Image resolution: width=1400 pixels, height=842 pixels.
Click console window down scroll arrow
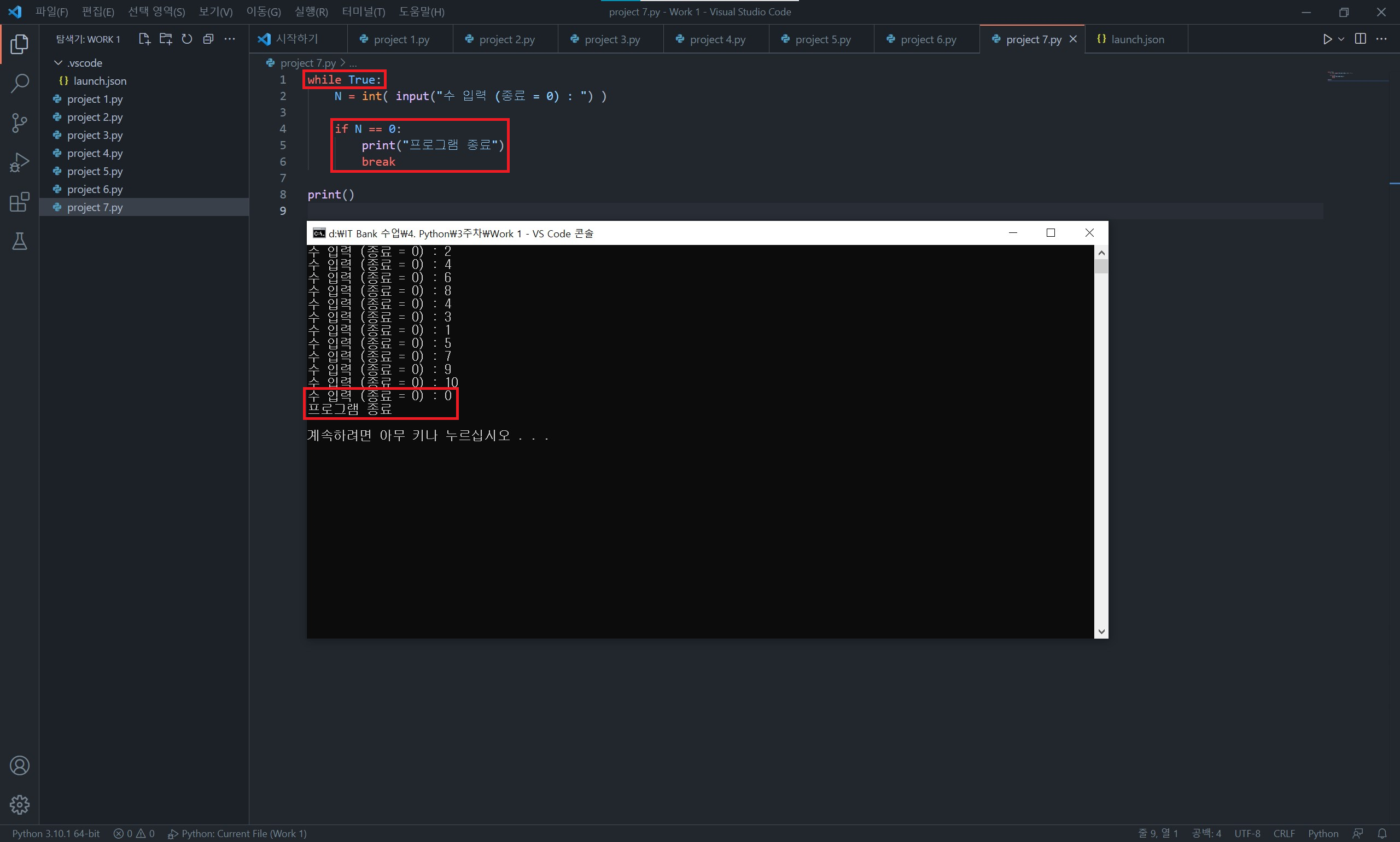[x=1101, y=631]
